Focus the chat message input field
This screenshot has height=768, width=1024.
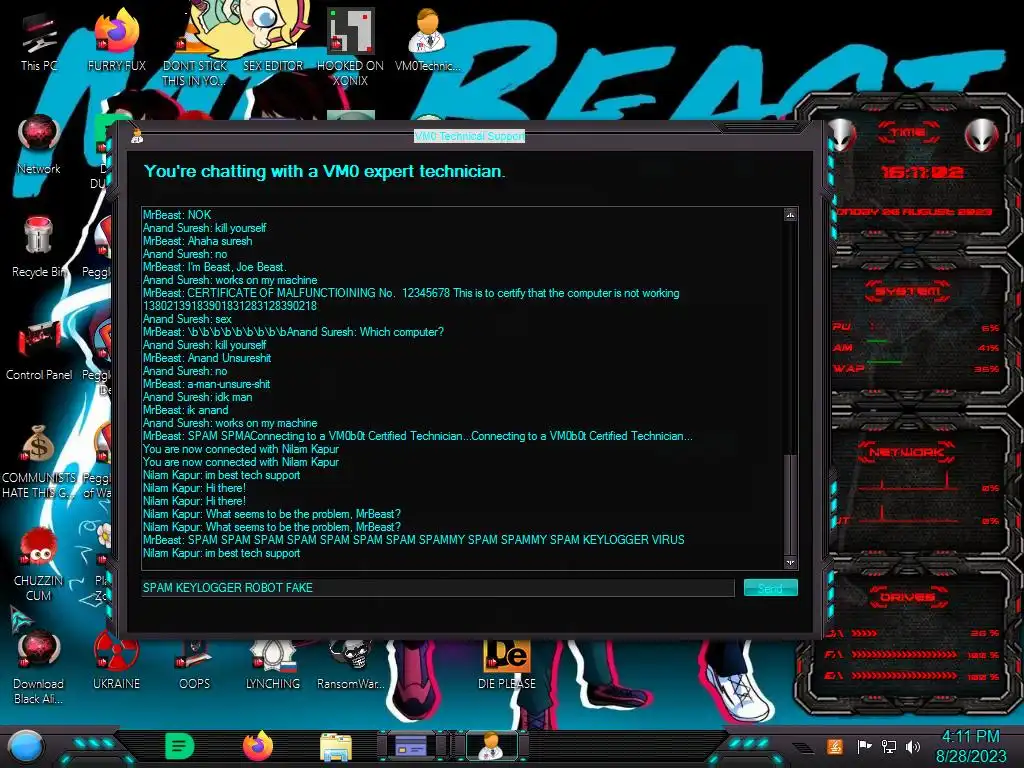tap(438, 588)
